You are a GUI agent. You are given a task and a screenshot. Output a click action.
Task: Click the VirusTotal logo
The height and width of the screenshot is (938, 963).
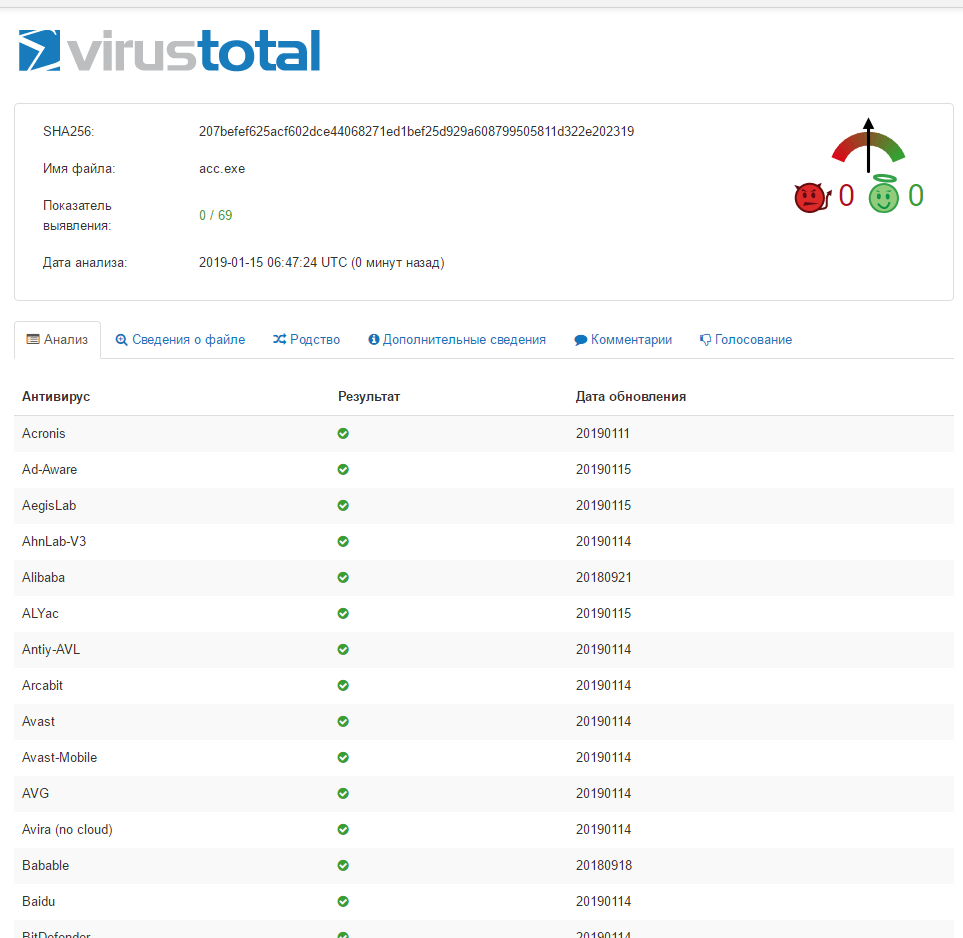coord(169,51)
